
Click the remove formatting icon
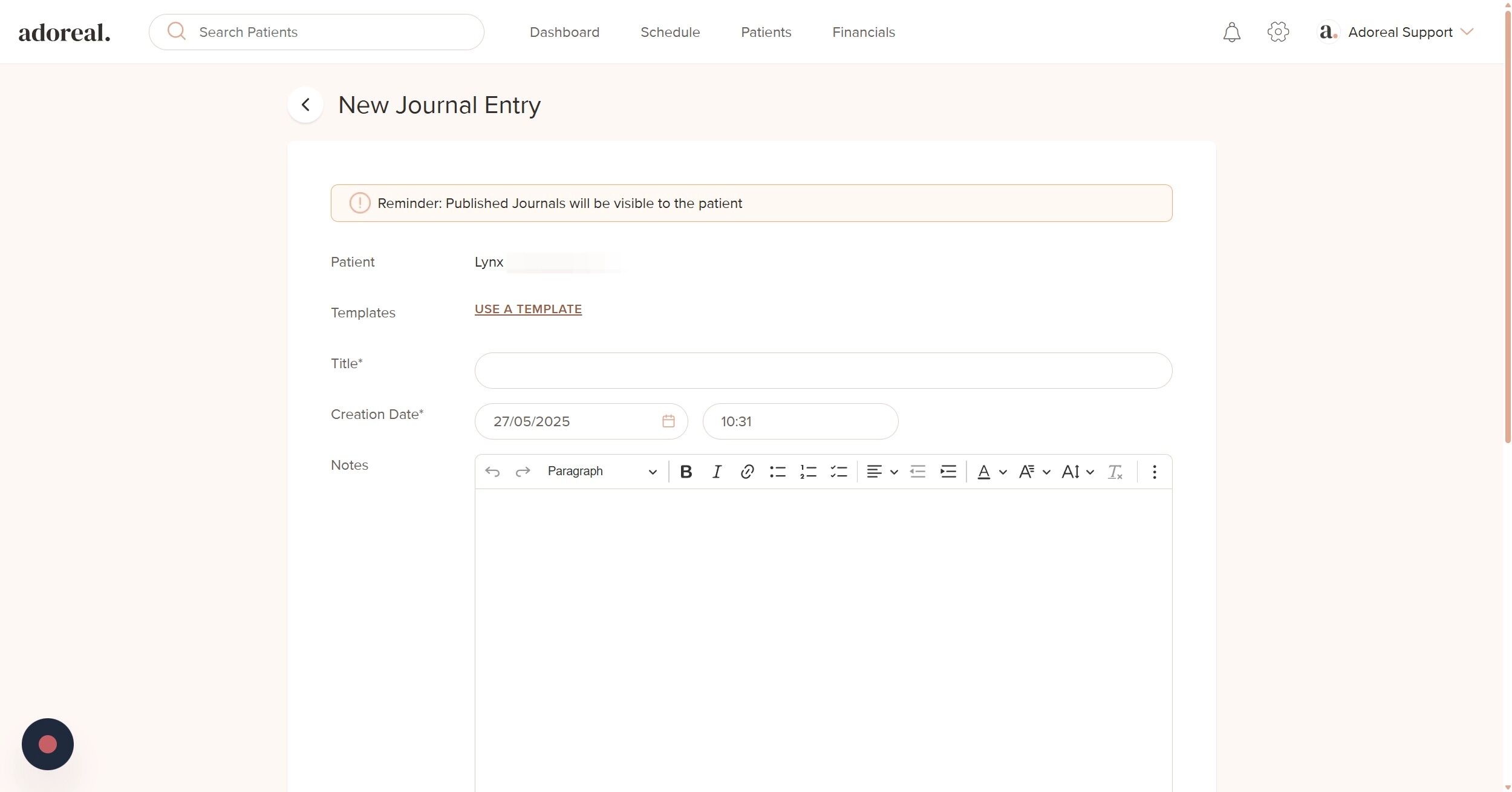[x=1115, y=472]
